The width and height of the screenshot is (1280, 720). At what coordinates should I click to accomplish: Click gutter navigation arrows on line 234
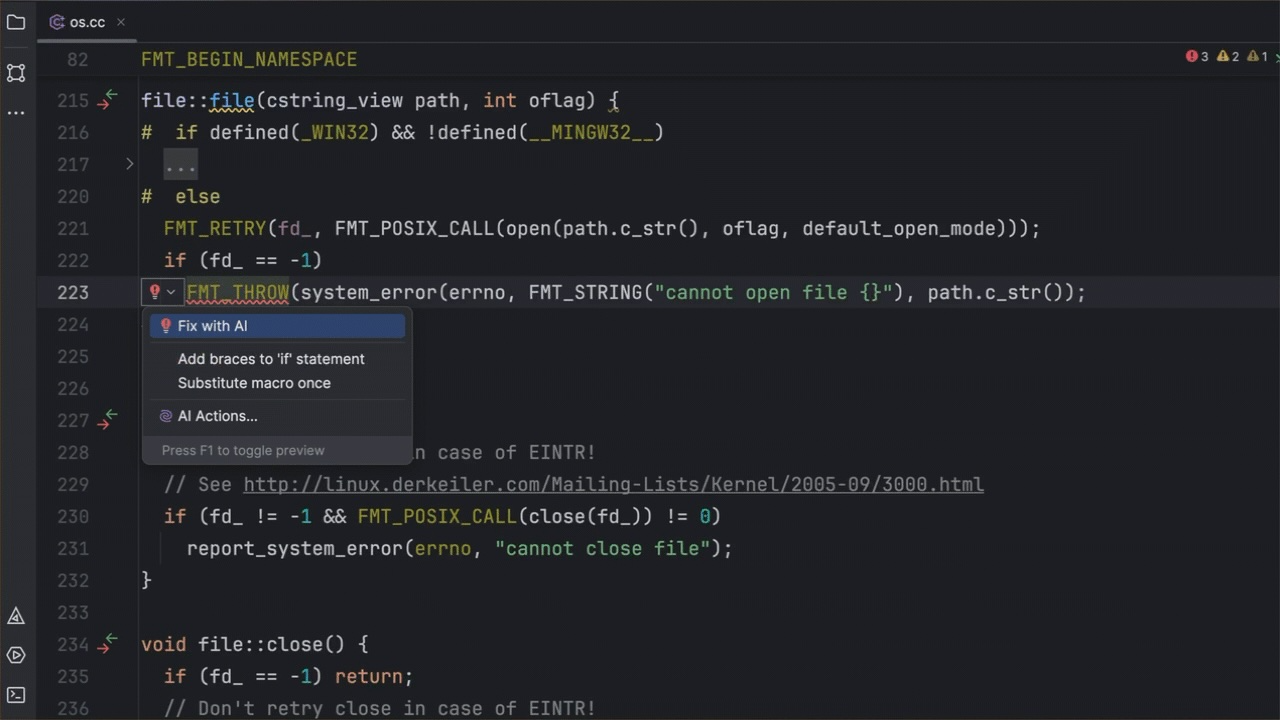coord(107,644)
